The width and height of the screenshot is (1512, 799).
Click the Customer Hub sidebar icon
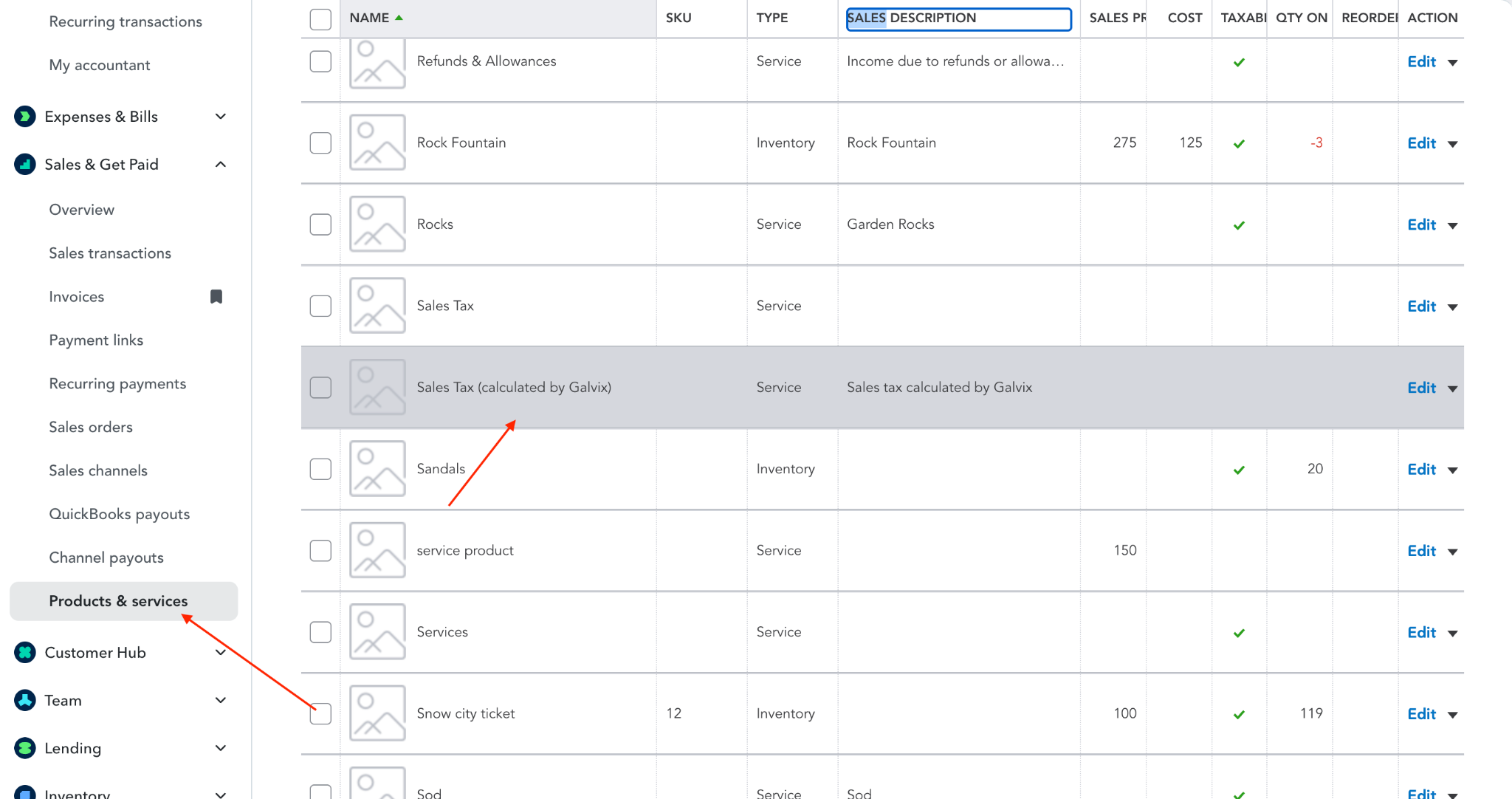pos(25,653)
